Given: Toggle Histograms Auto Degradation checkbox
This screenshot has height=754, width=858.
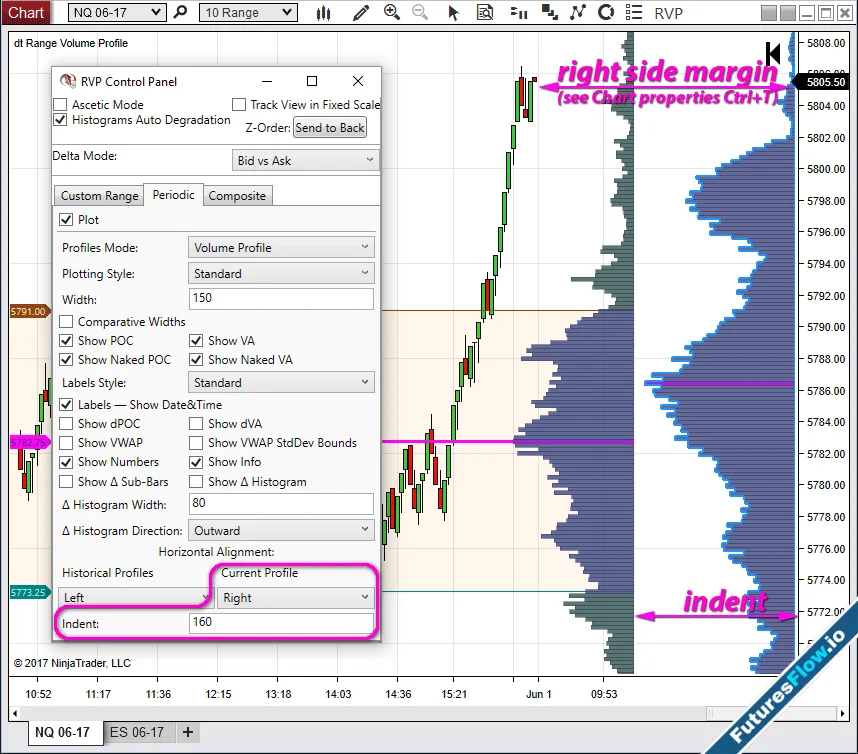Looking at the screenshot, I should (60, 120).
